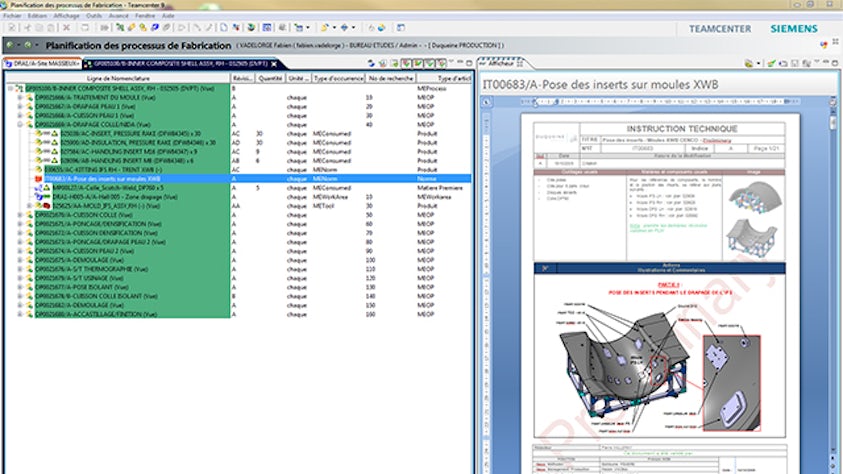Click the green forward navigation arrow
This screenshot has width=843, height=474.
point(28,46)
